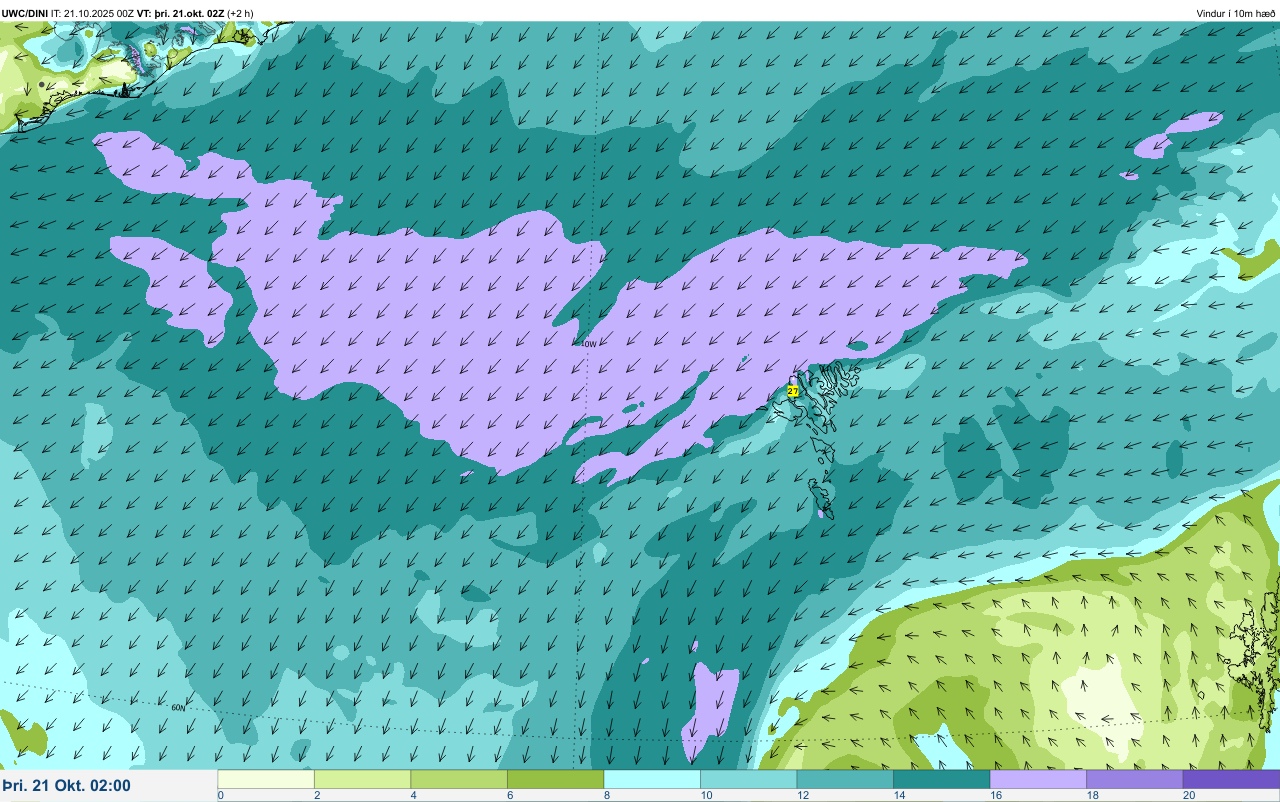Click legend tick value '16'
The height and width of the screenshot is (802, 1280).
coord(995,796)
